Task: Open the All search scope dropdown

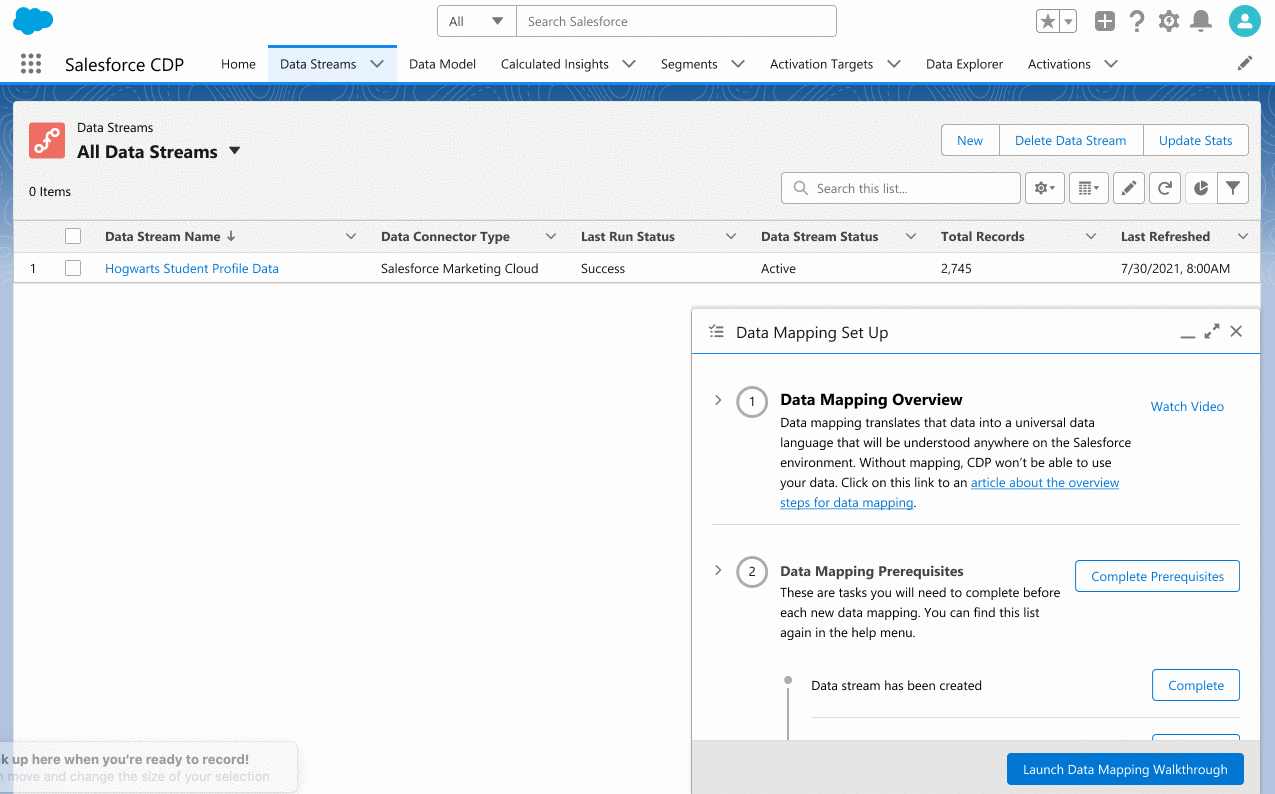Action: coord(476,21)
